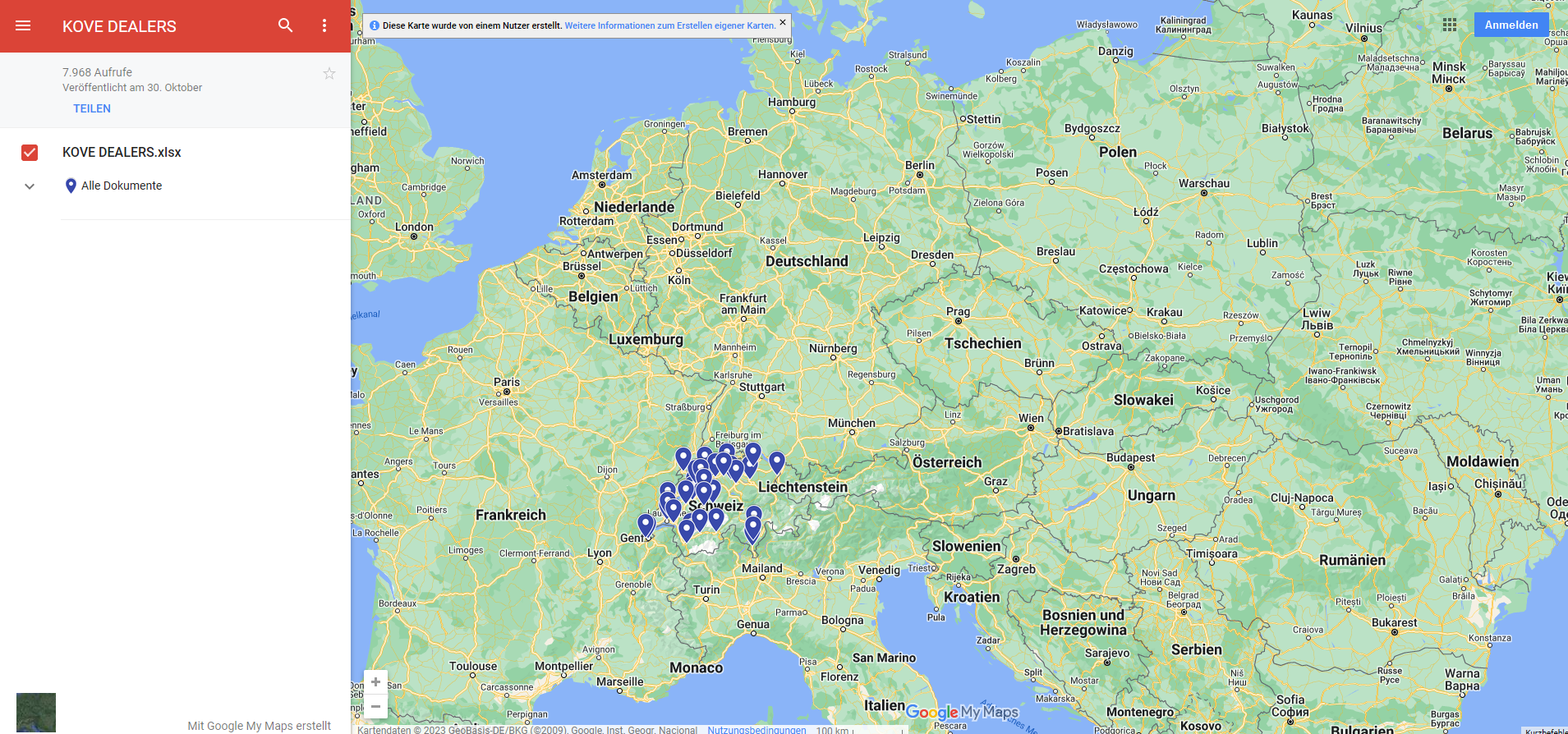The width and height of the screenshot is (1568, 734).
Task: Expand the Alle Dokumente list
Action: [30, 186]
